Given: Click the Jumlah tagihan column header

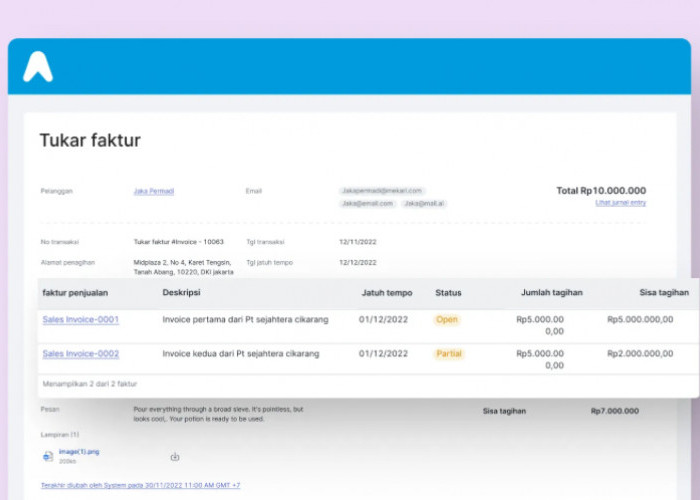Looking at the screenshot, I should (x=551, y=293).
